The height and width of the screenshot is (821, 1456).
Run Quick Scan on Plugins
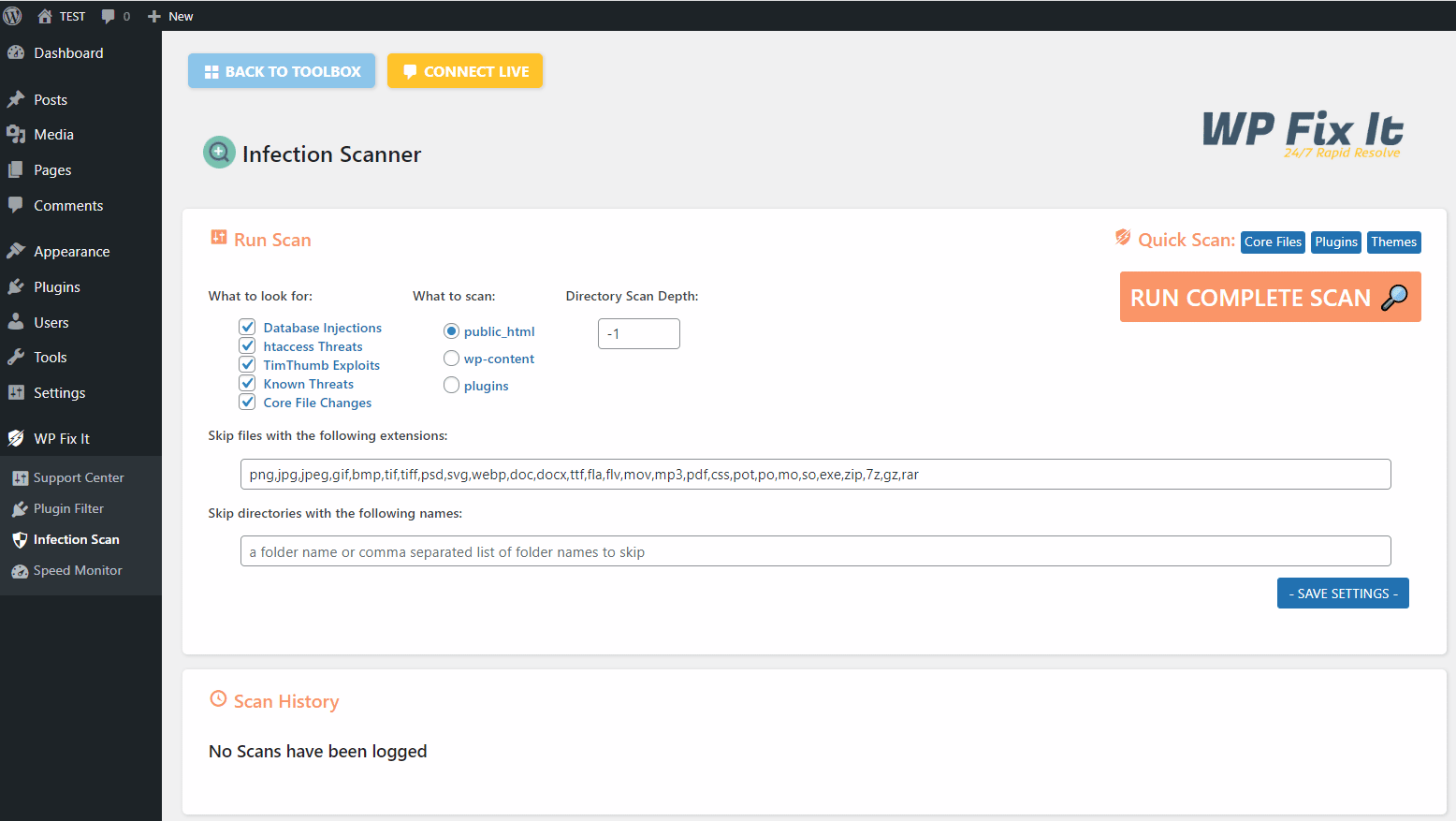1336,242
